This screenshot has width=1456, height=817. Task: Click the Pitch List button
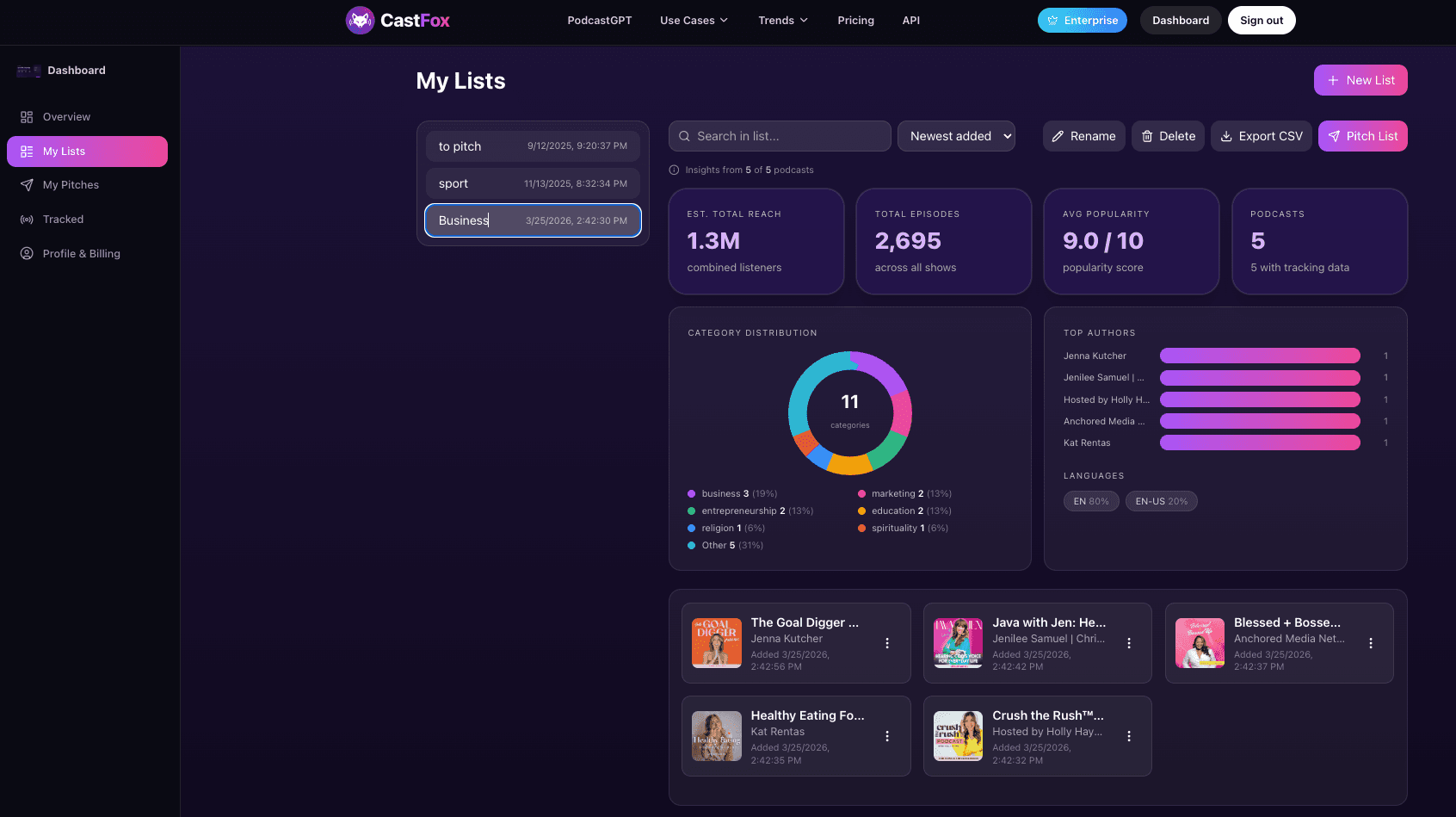point(1362,136)
